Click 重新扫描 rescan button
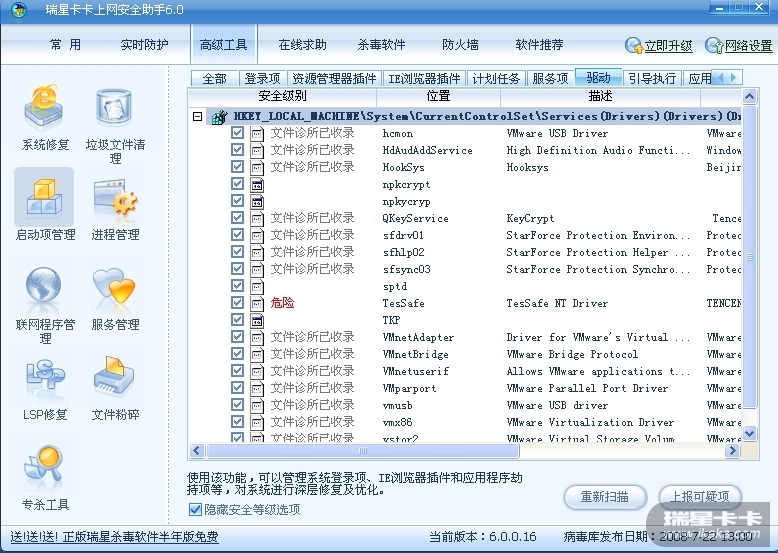 coord(605,496)
